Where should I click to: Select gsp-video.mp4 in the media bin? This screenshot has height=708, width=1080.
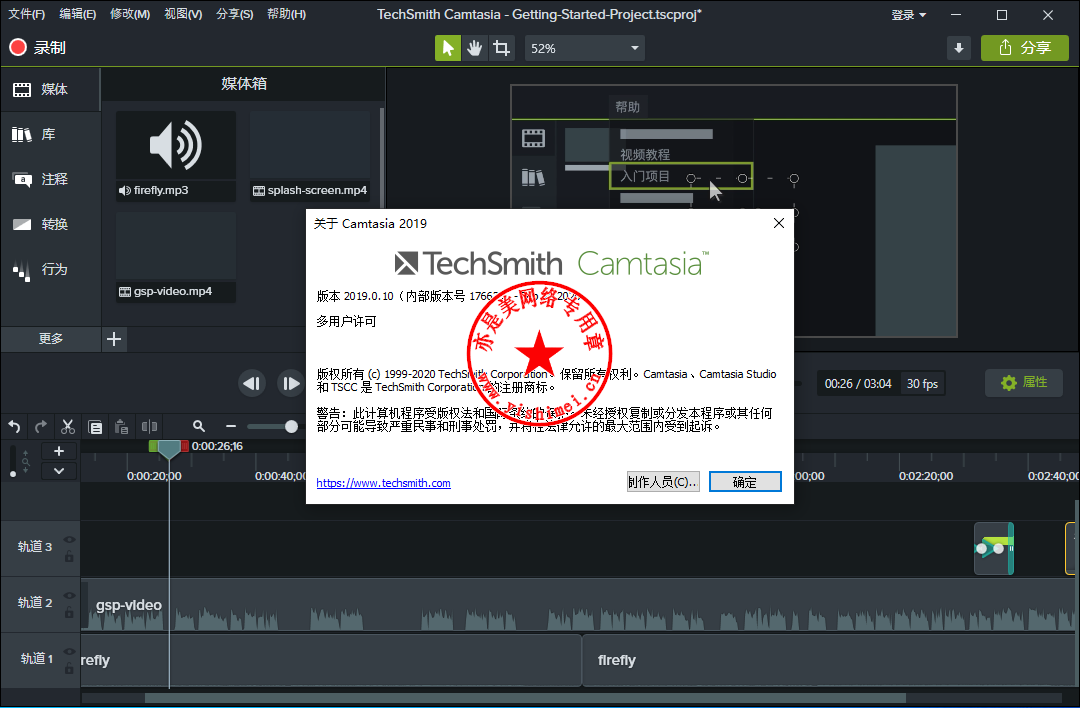[x=176, y=257]
